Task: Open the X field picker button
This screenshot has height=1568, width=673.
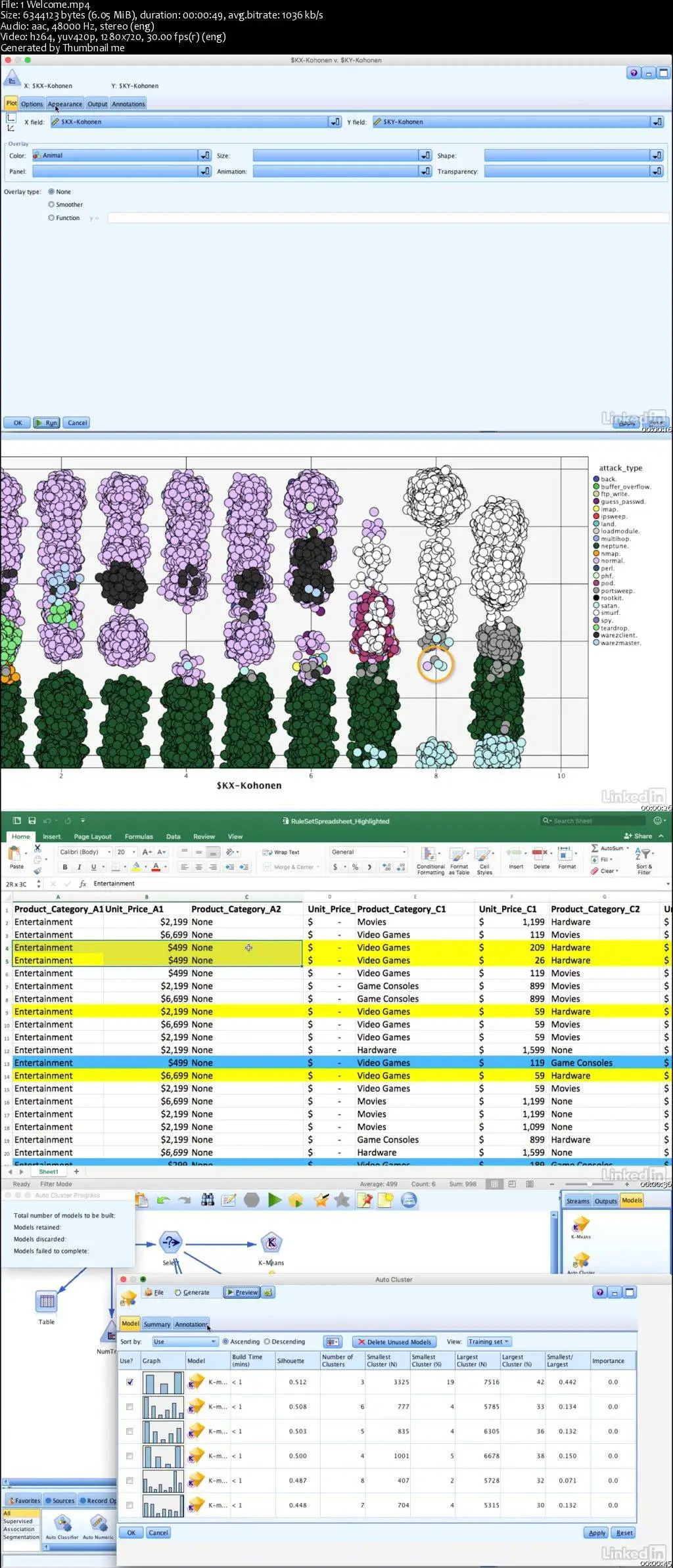Action: 335,122
